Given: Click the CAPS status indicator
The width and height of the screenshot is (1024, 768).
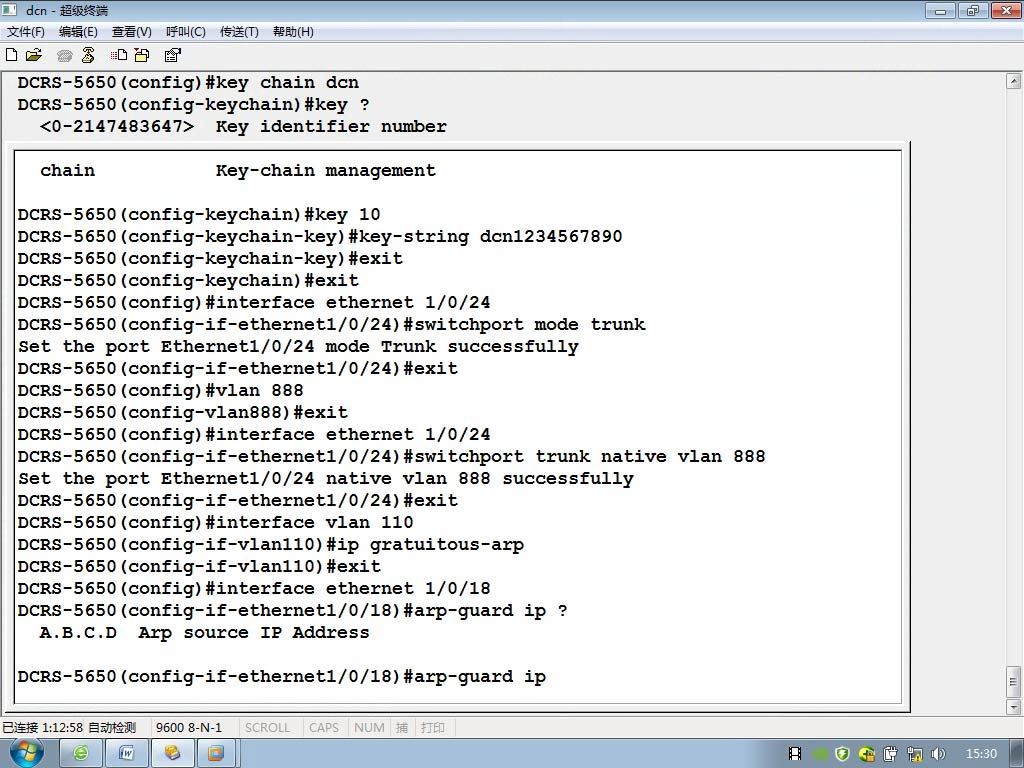Looking at the screenshot, I should (x=324, y=728).
